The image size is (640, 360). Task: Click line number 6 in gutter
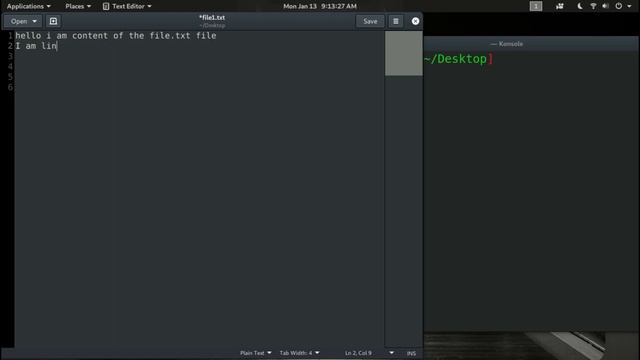[x=10, y=87]
